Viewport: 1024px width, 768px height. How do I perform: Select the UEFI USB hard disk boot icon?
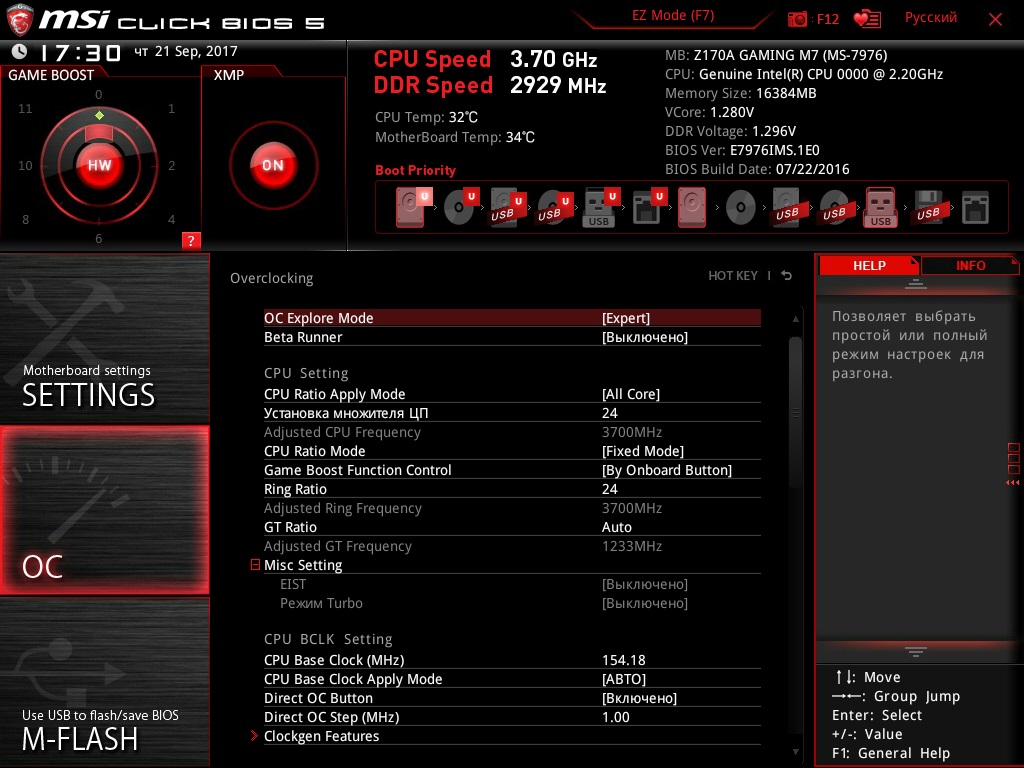click(x=507, y=207)
